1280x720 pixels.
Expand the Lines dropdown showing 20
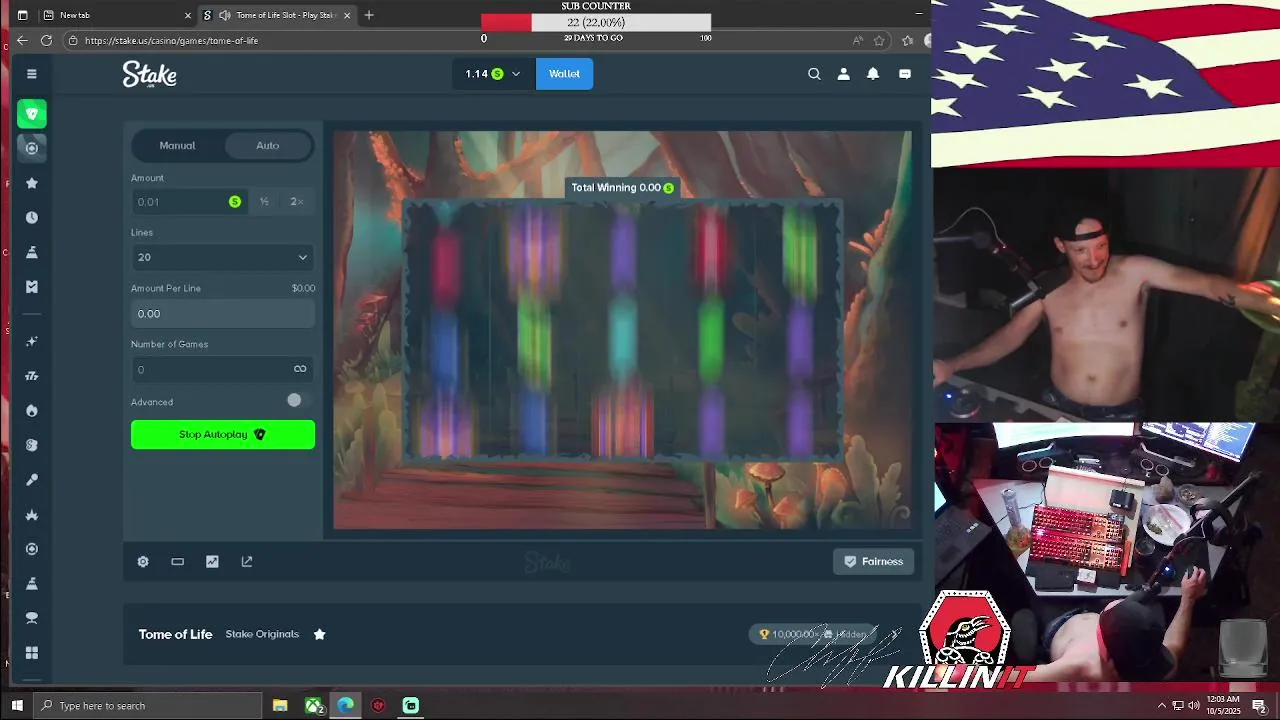tap(223, 257)
